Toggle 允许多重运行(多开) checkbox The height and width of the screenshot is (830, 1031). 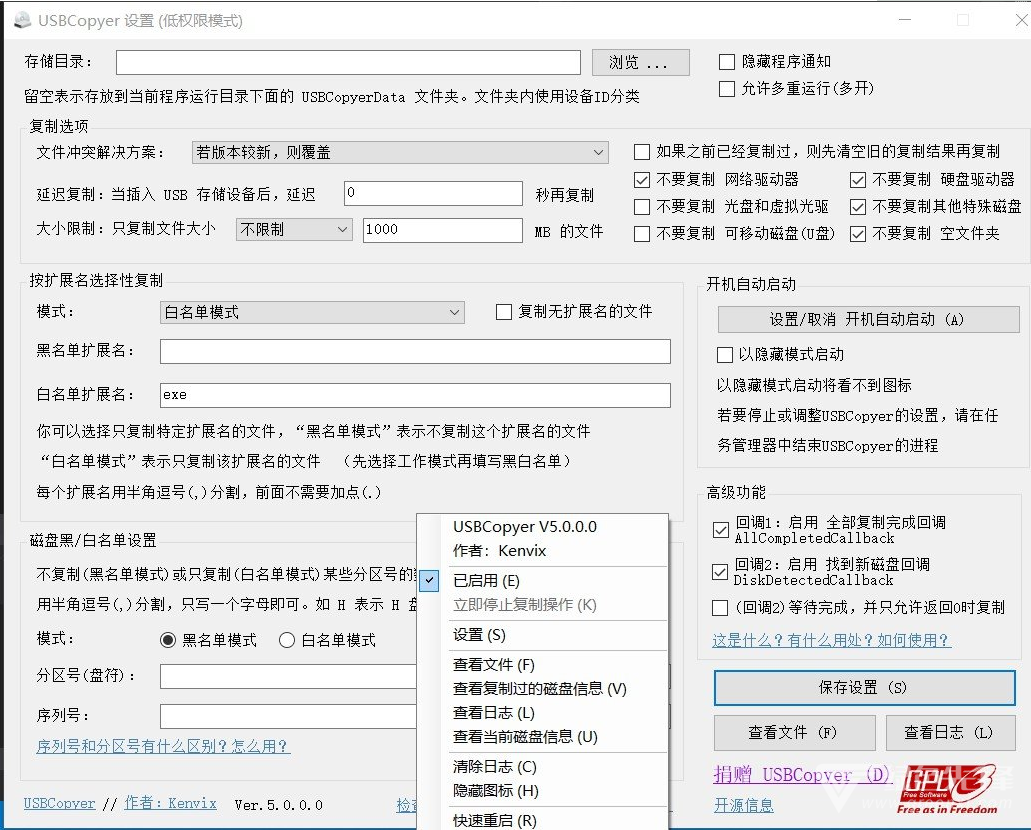click(727, 89)
